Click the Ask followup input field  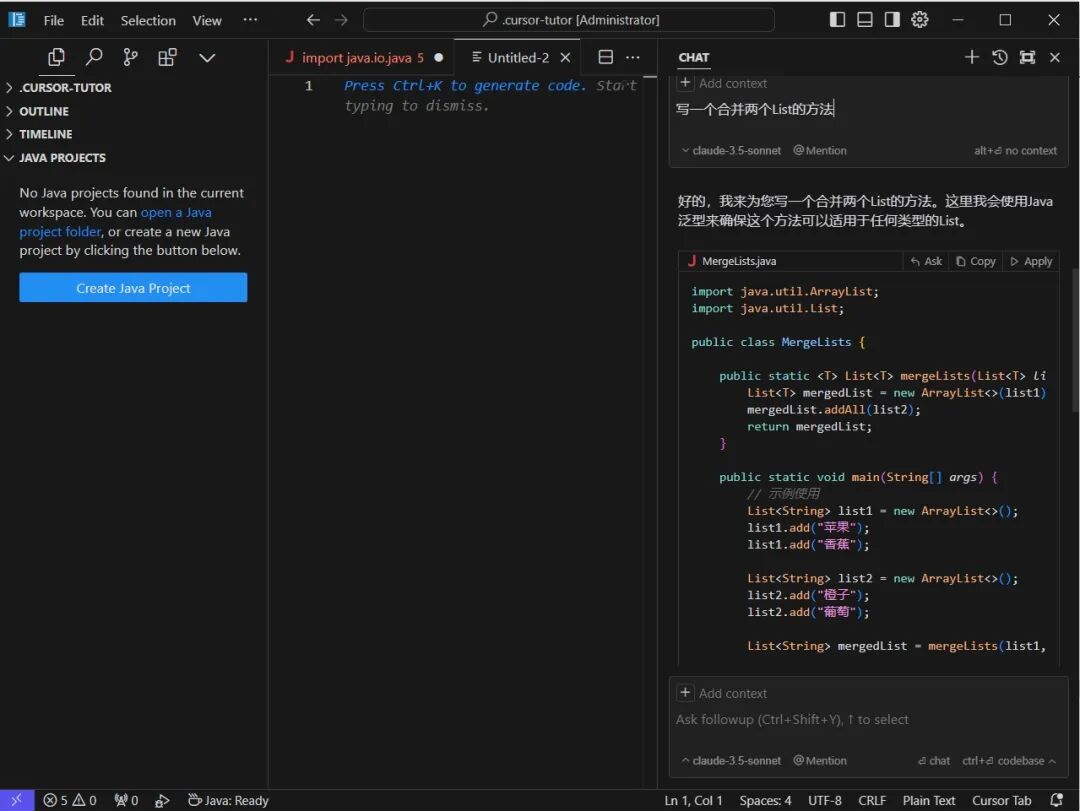(868, 719)
